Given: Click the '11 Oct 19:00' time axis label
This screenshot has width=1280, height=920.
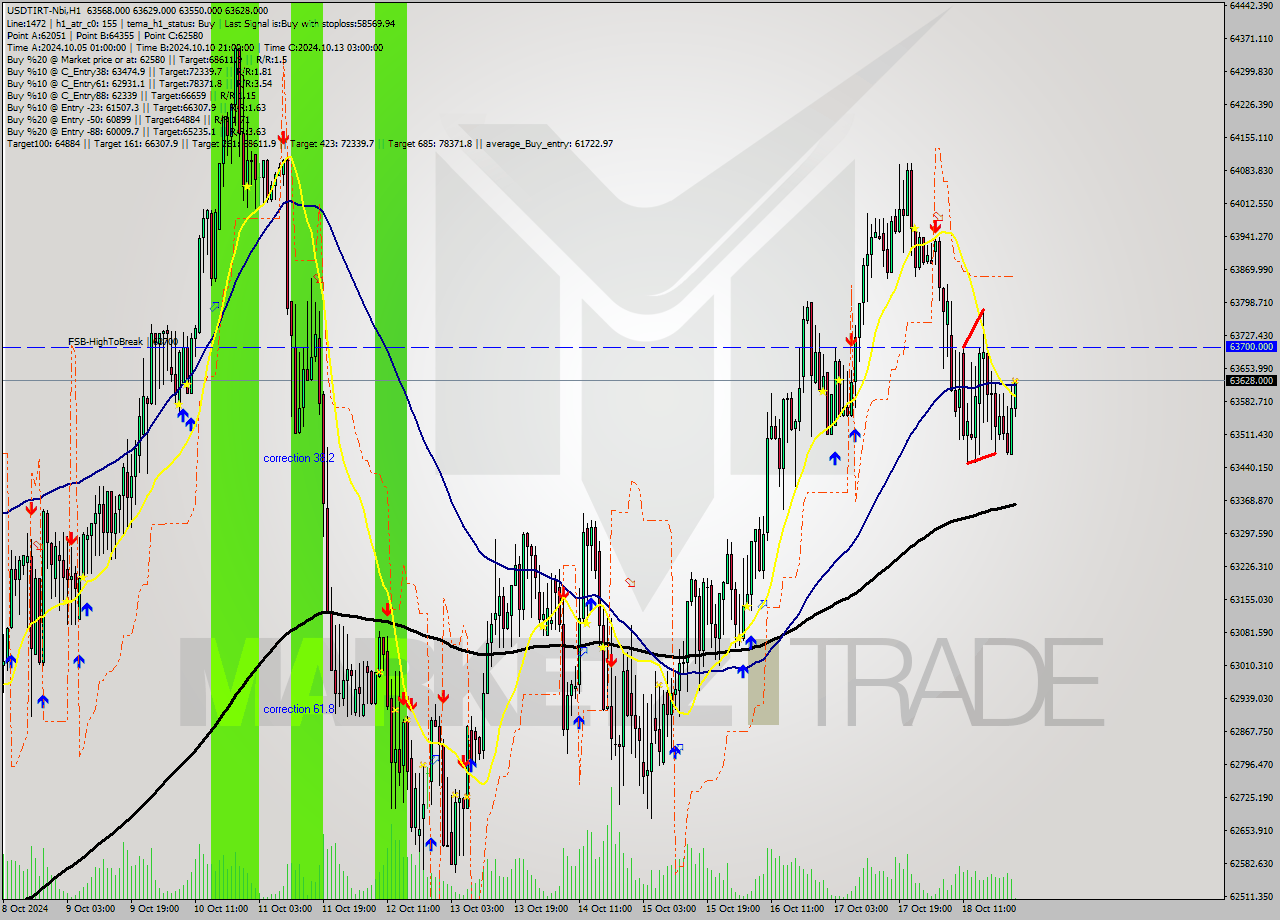Looking at the screenshot, I should coord(349,909).
